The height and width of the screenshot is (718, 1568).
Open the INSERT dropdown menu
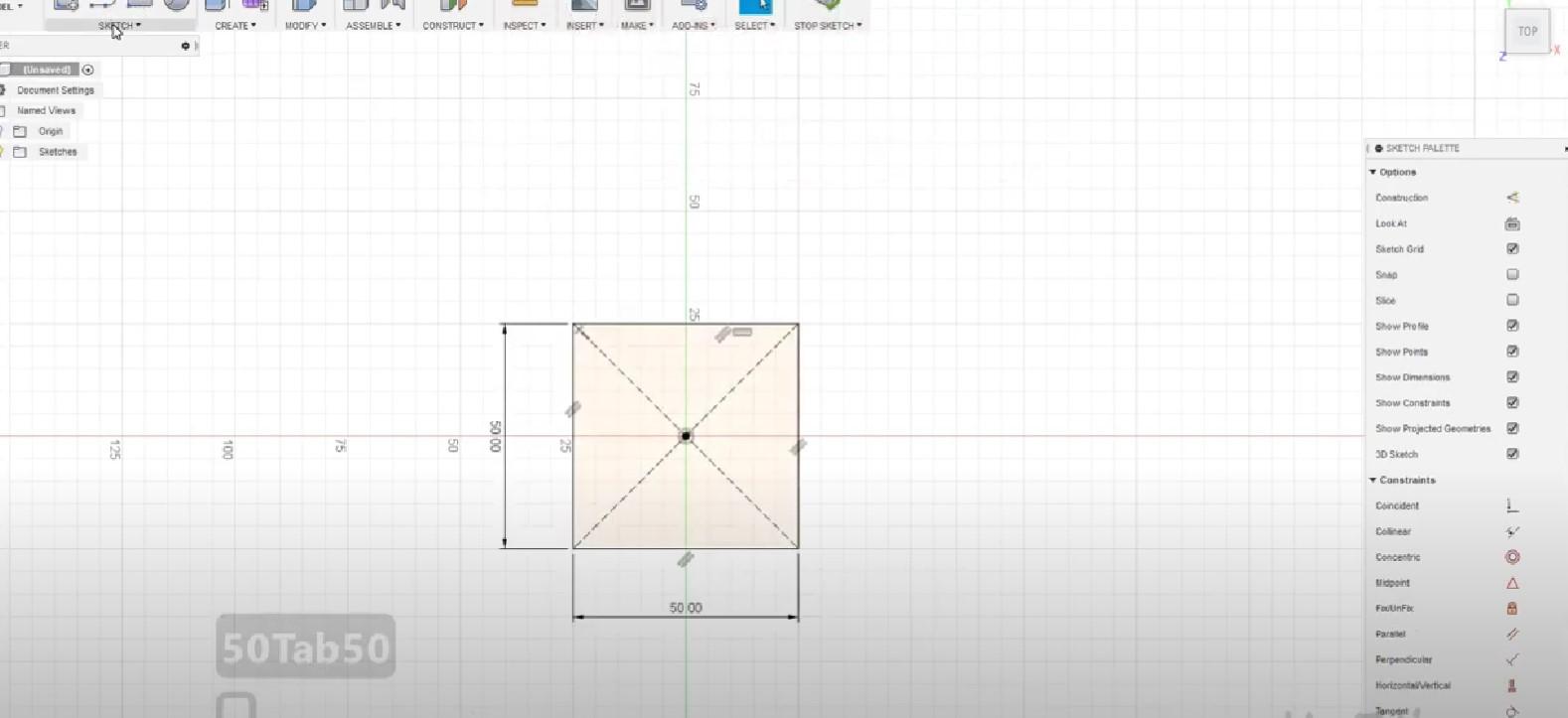click(585, 26)
